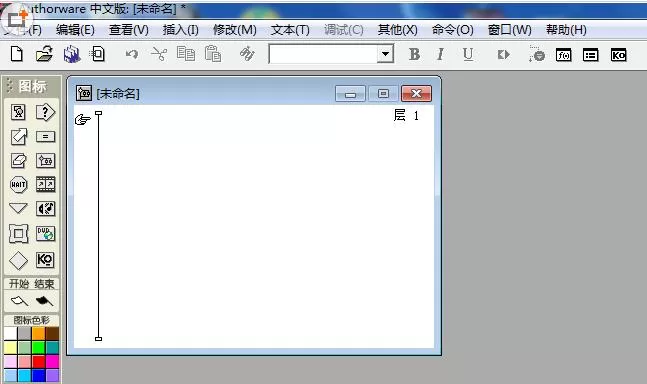Screen dimensions: 647x384
Task: Create a new file from toolbar
Action: tap(17, 54)
